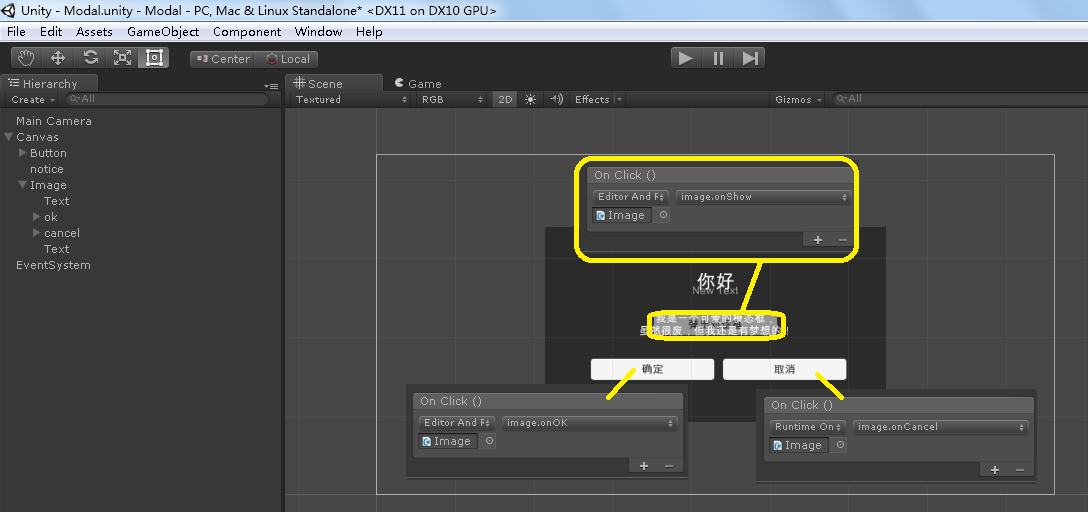
Task: Toggle scene lighting sun icon
Action: (530, 99)
